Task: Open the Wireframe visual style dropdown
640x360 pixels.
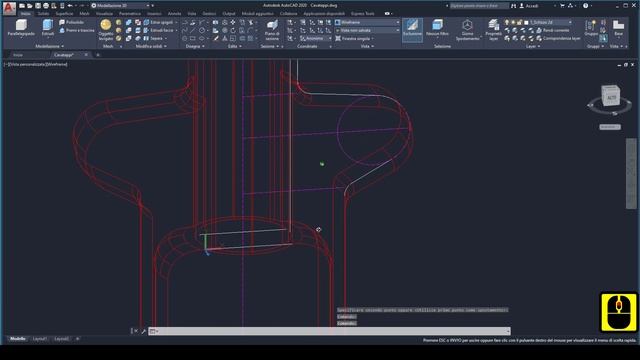Action: point(367,22)
